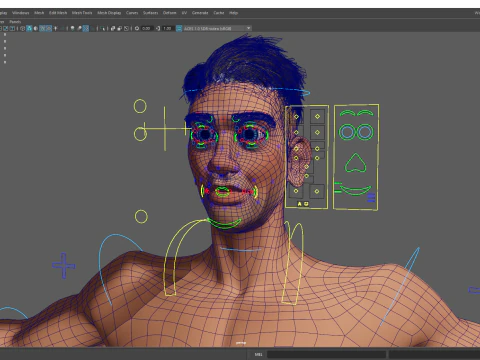Click the view transform dropdown arrow
480x360 pixels.
pos(248,28)
